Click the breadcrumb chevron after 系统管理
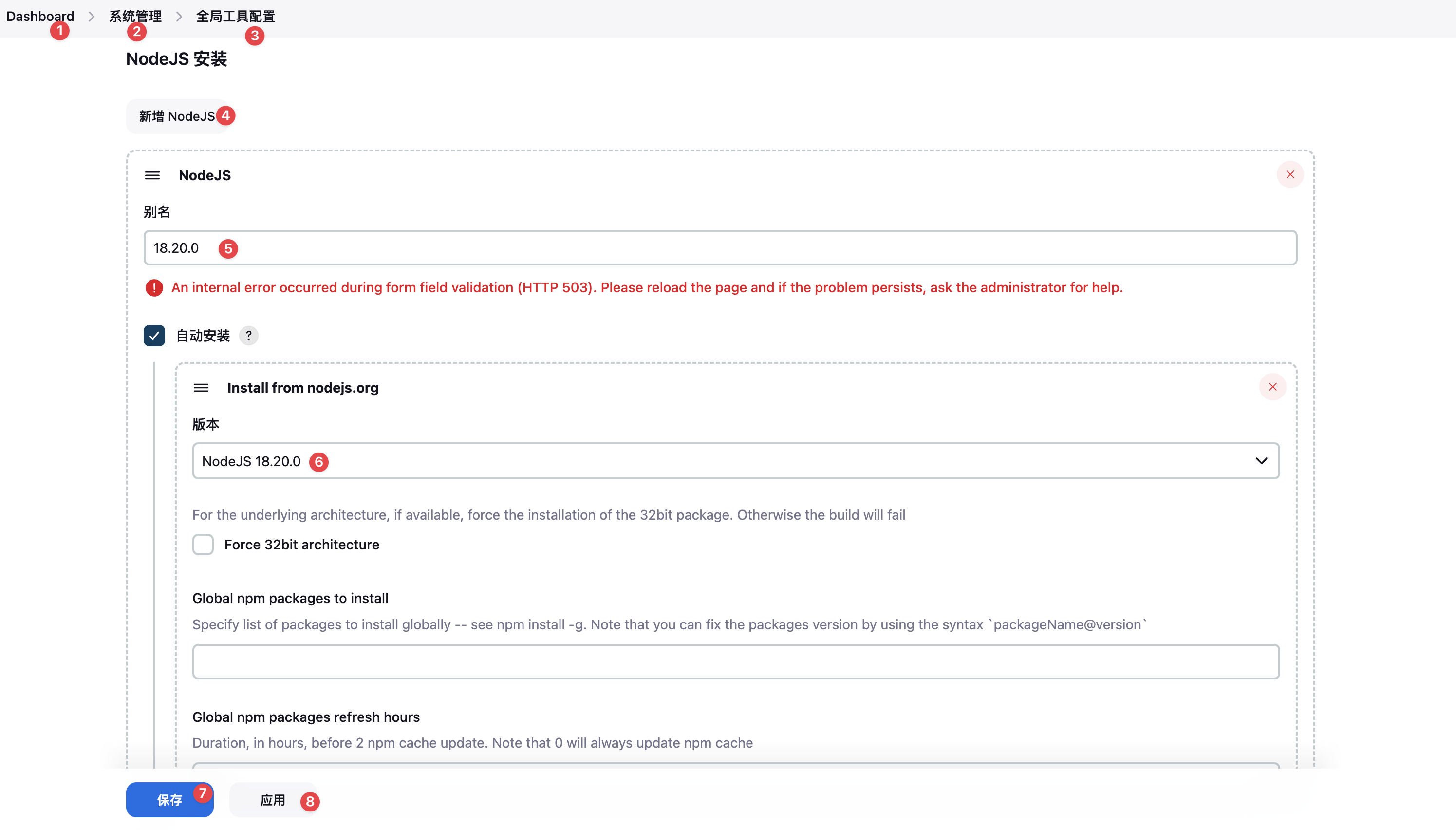The width and height of the screenshot is (1456, 830). [179, 17]
